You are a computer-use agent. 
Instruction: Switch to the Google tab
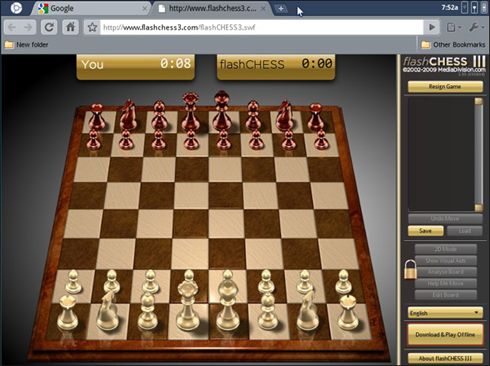90,8
